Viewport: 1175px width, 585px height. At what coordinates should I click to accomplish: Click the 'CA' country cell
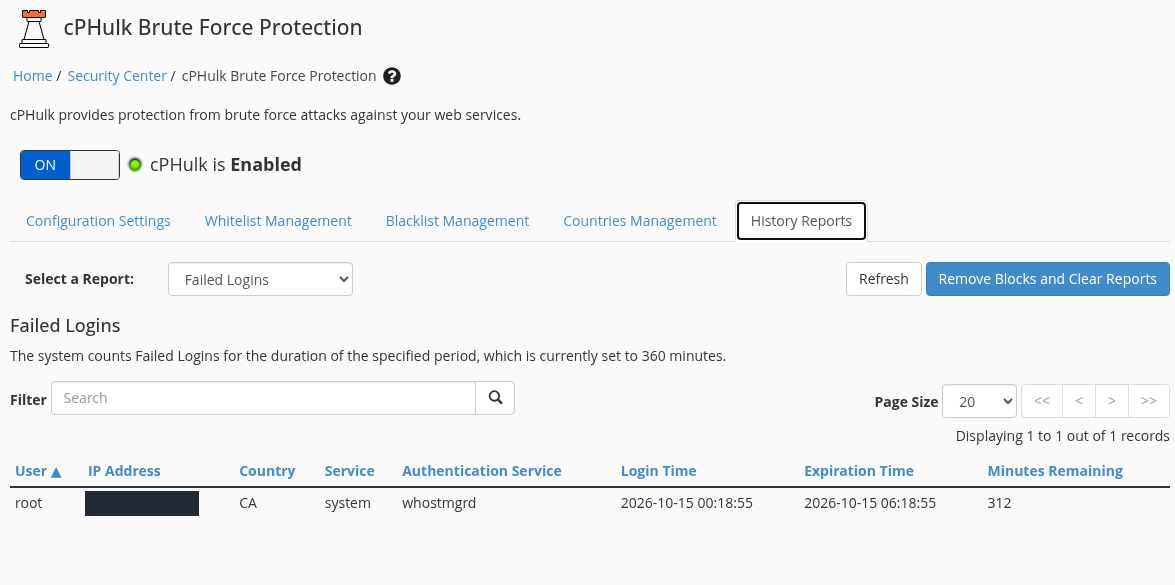point(248,503)
